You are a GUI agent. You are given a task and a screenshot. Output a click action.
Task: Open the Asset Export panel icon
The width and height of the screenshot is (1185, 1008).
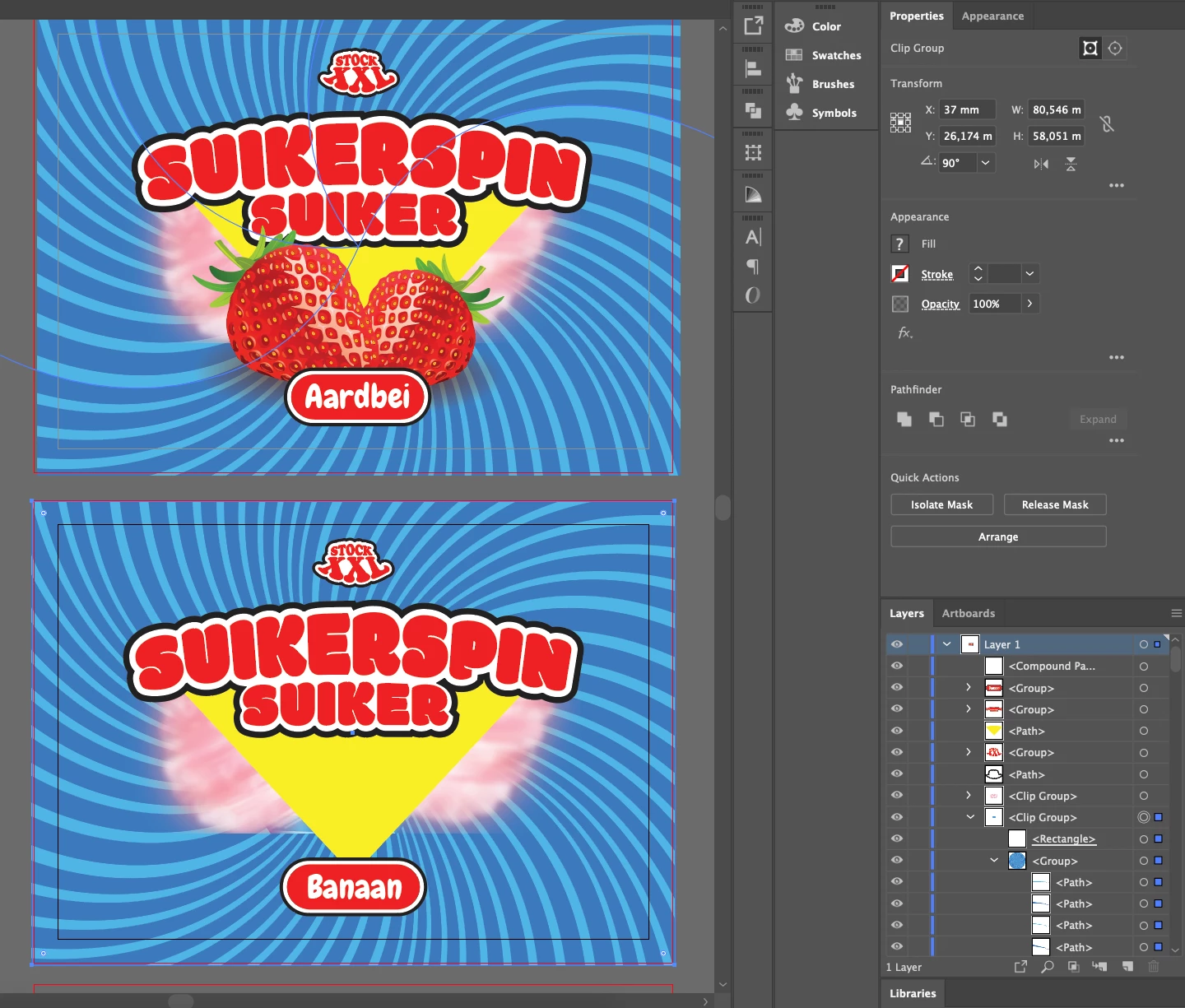tap(753, 26)
